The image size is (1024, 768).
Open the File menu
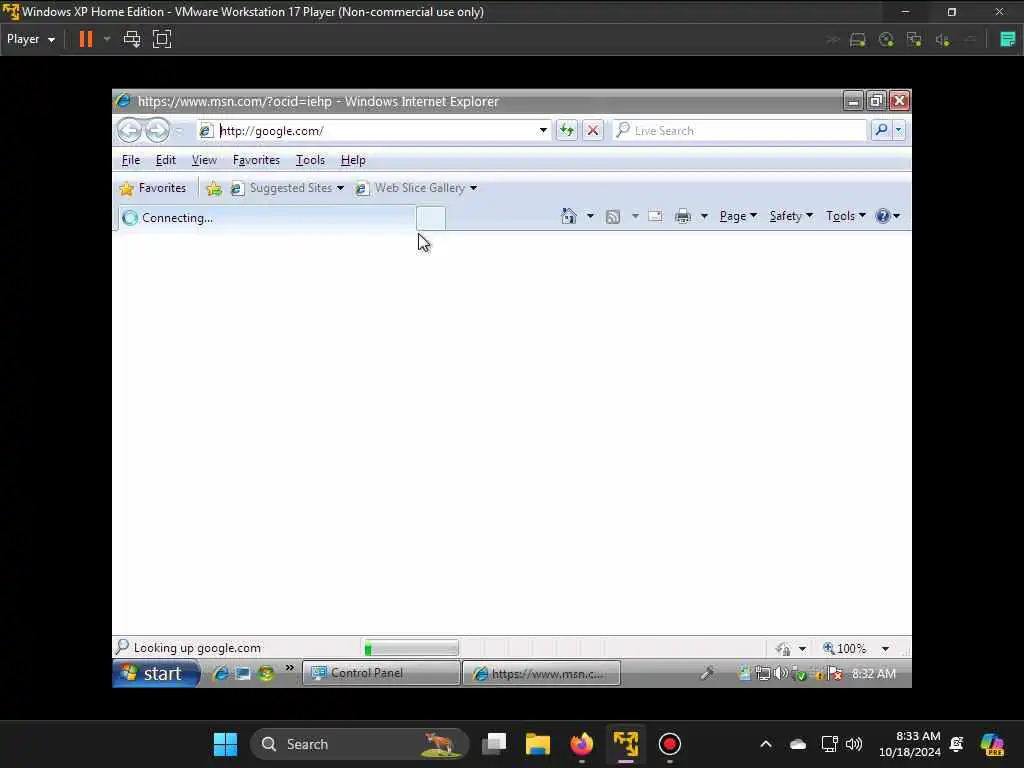pos(131,160)
